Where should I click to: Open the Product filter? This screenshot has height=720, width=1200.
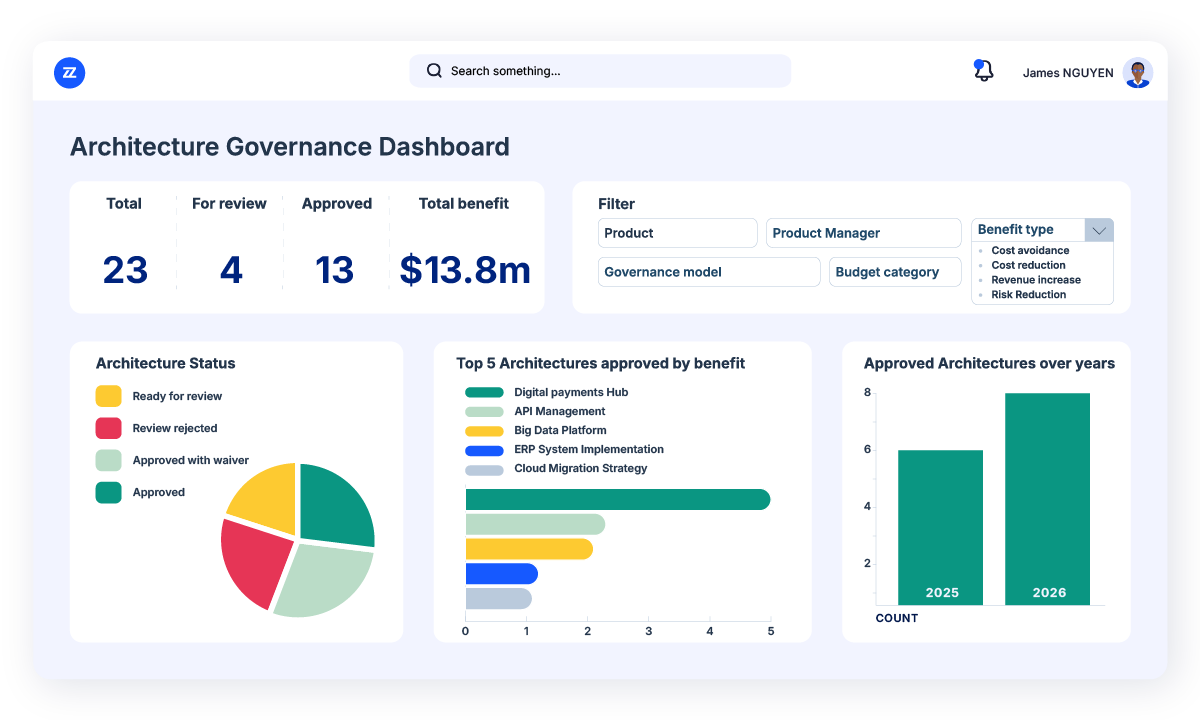pos(678,233)
